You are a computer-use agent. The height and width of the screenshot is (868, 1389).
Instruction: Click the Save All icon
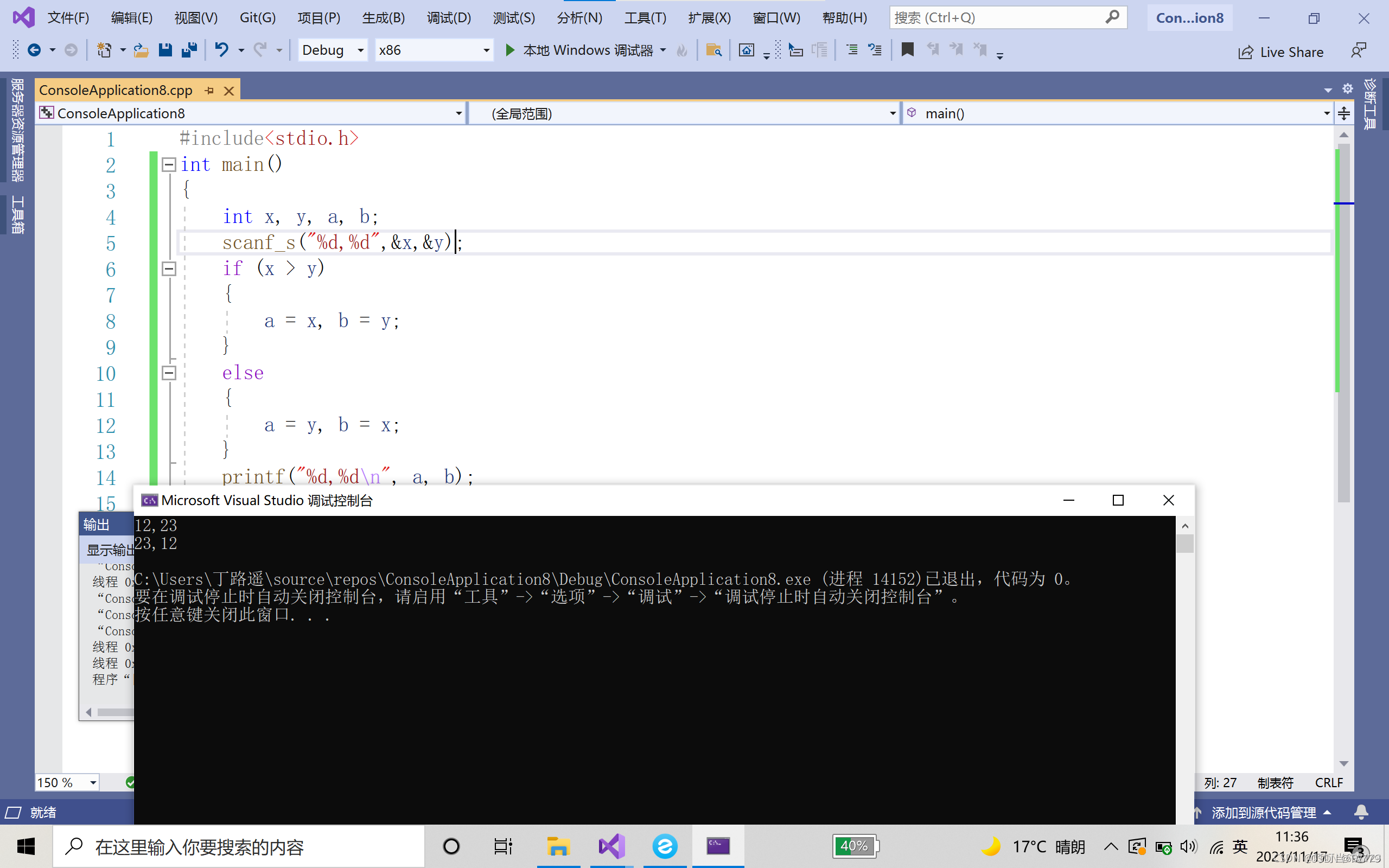click(189, 50)
